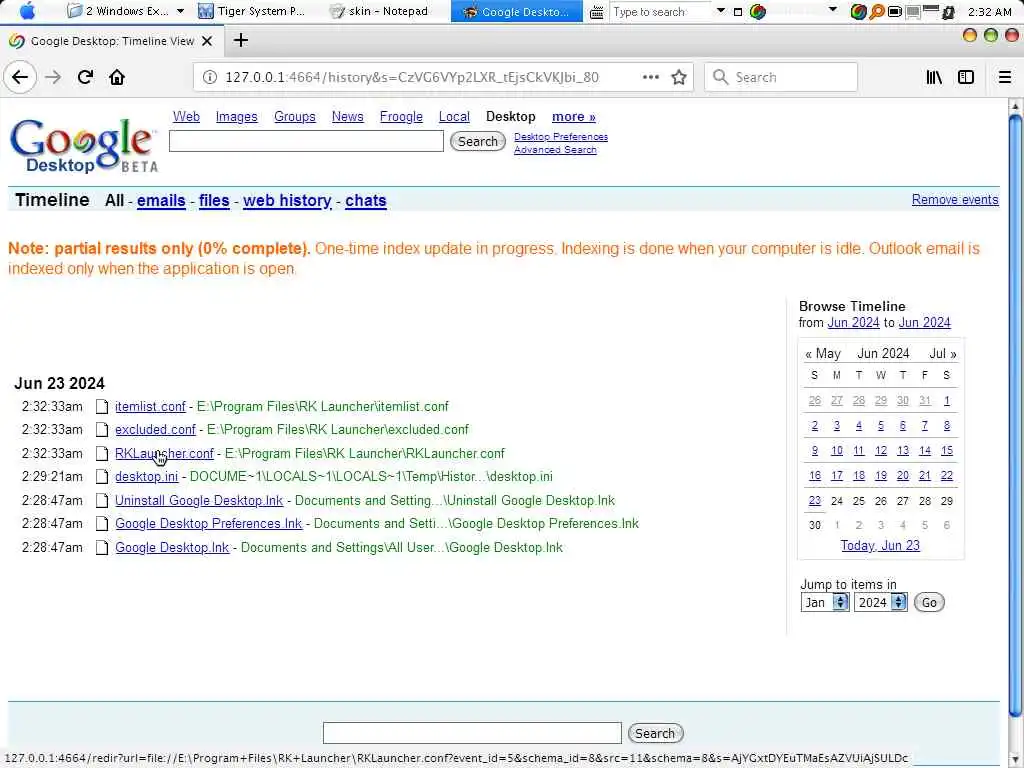
Task: Click the address bar URL text
Action: coord(411,77)
